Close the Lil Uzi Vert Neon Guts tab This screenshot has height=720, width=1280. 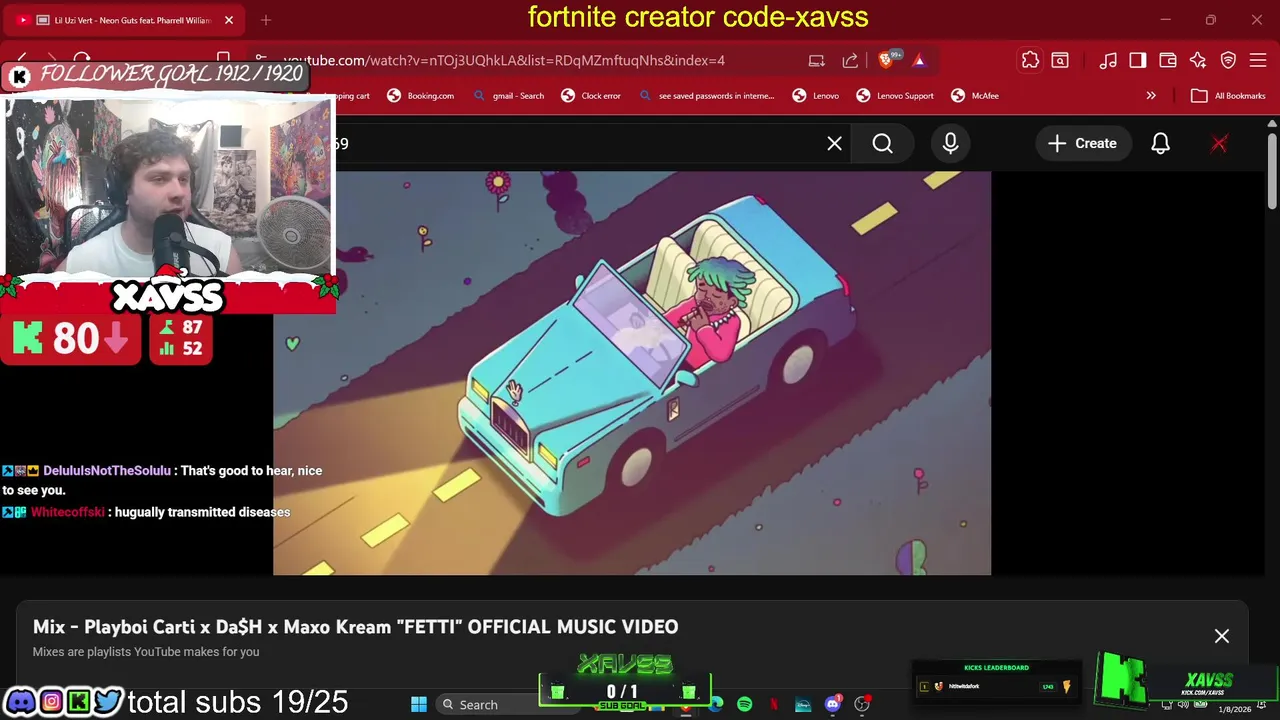(x=228, y=20)
